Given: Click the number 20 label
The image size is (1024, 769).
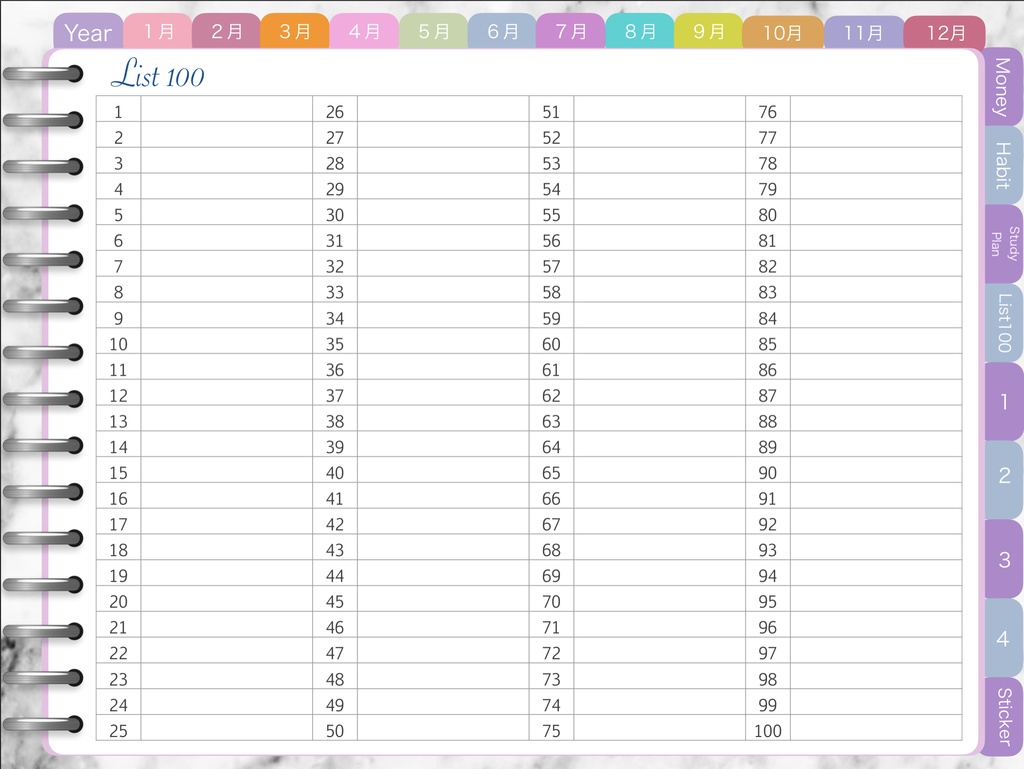Looking at the screenshot, I should [x=118, y=602].
